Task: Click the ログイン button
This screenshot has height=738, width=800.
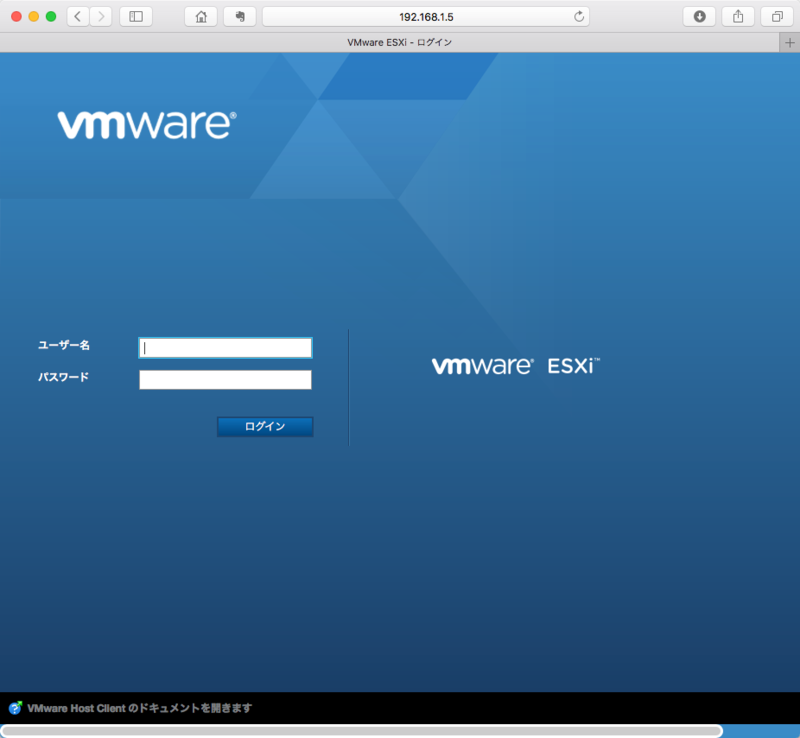Action: point(265,427)
